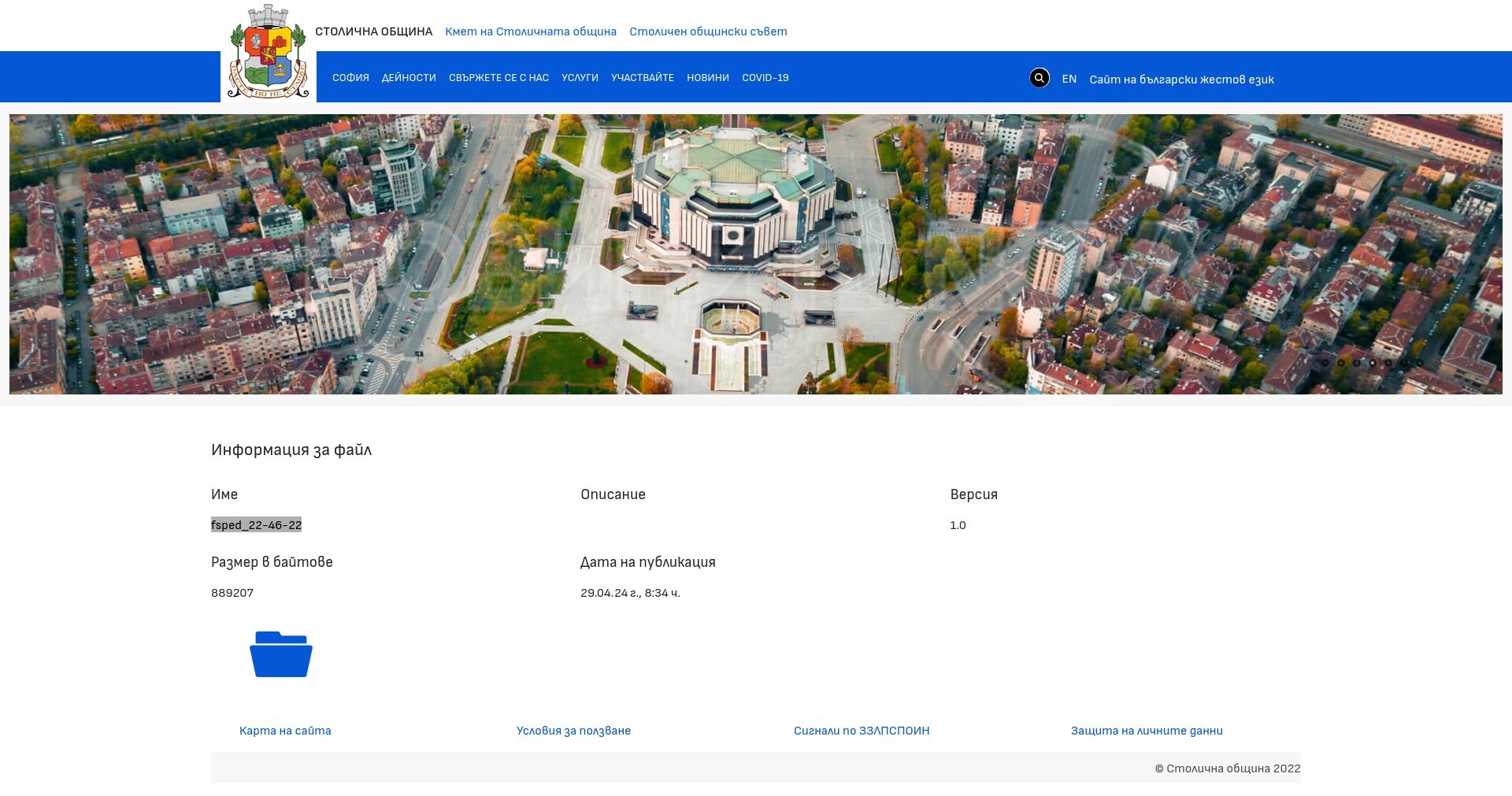Screen dimensions: 1512x796
Task: Open Столичен общински съвет link
Action: click(x=708, y=31)
